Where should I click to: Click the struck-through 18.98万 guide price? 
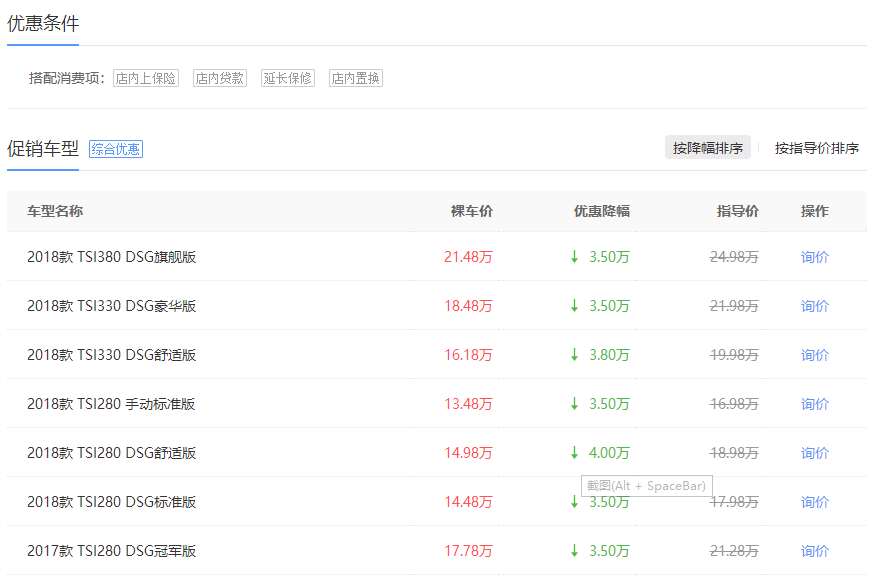(x=734, y=453)
